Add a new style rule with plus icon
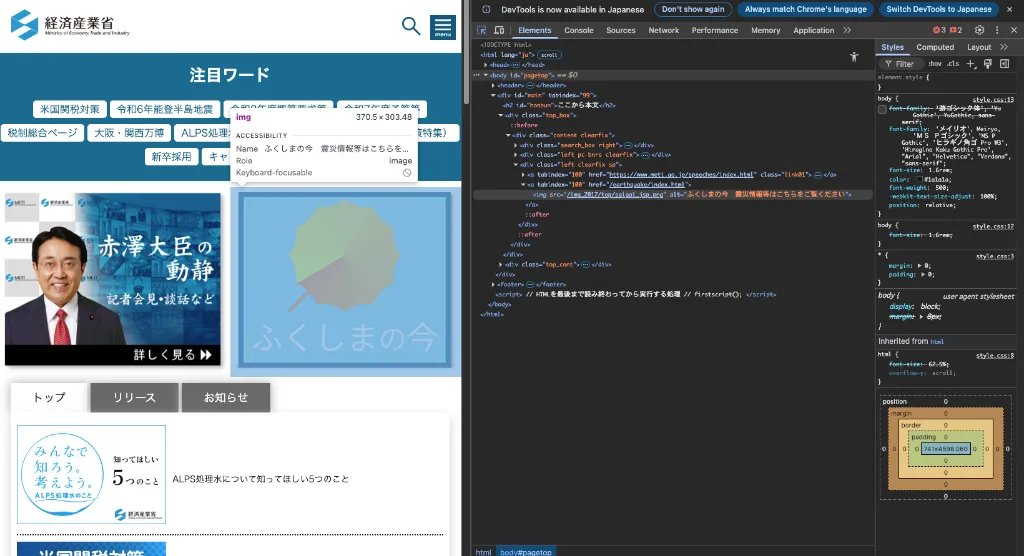The height and width of the screenshot is (556, 1024). [x=970, y=63]
